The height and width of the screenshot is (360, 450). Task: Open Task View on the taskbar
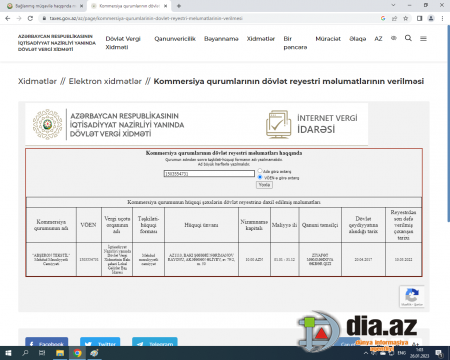point(42,353)
